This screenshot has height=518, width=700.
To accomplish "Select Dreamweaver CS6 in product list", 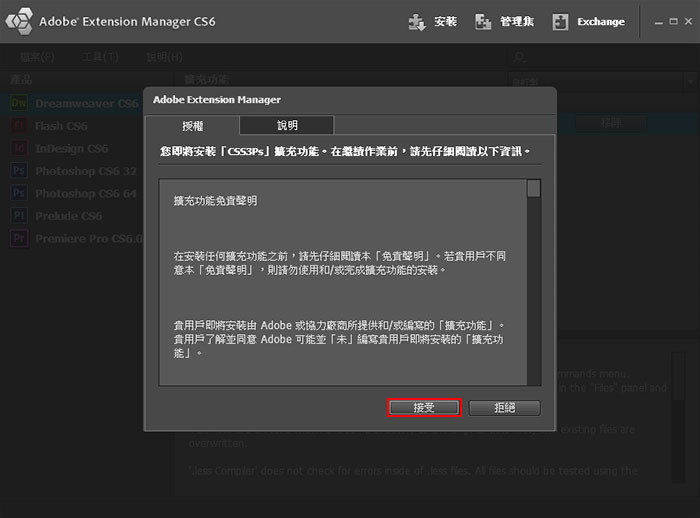I will [x=72, y=103].
